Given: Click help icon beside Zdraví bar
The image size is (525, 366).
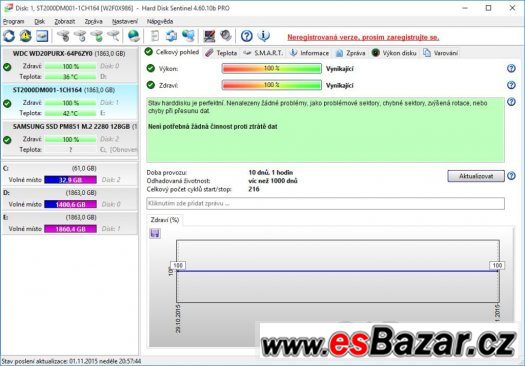Looking at the screenshot, I should pos(511,85).
